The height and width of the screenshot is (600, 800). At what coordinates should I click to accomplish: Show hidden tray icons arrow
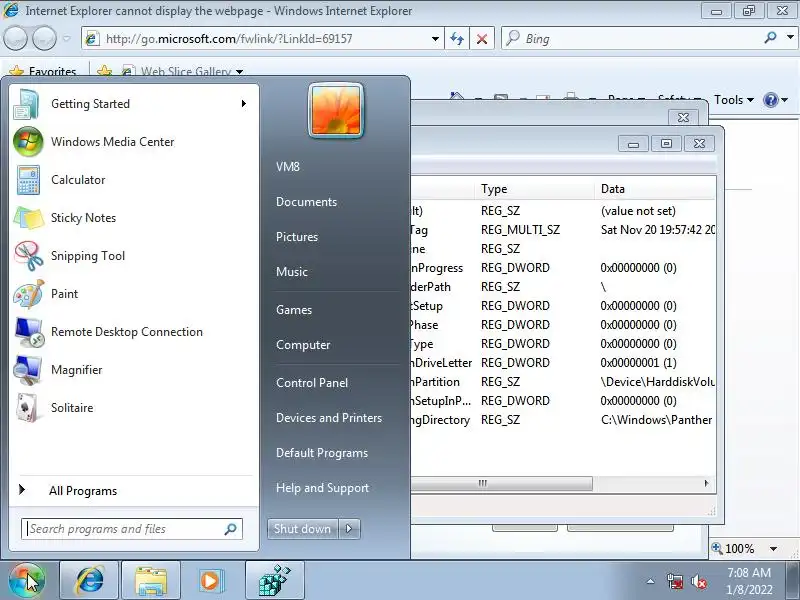(x=651, y=581)
